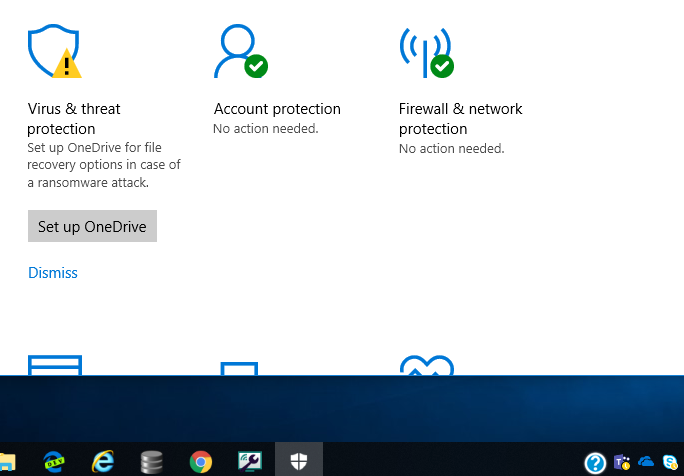The image size is (684, 476).
Task: Open the Virus & threat protection shield icon
Action: 55,51
